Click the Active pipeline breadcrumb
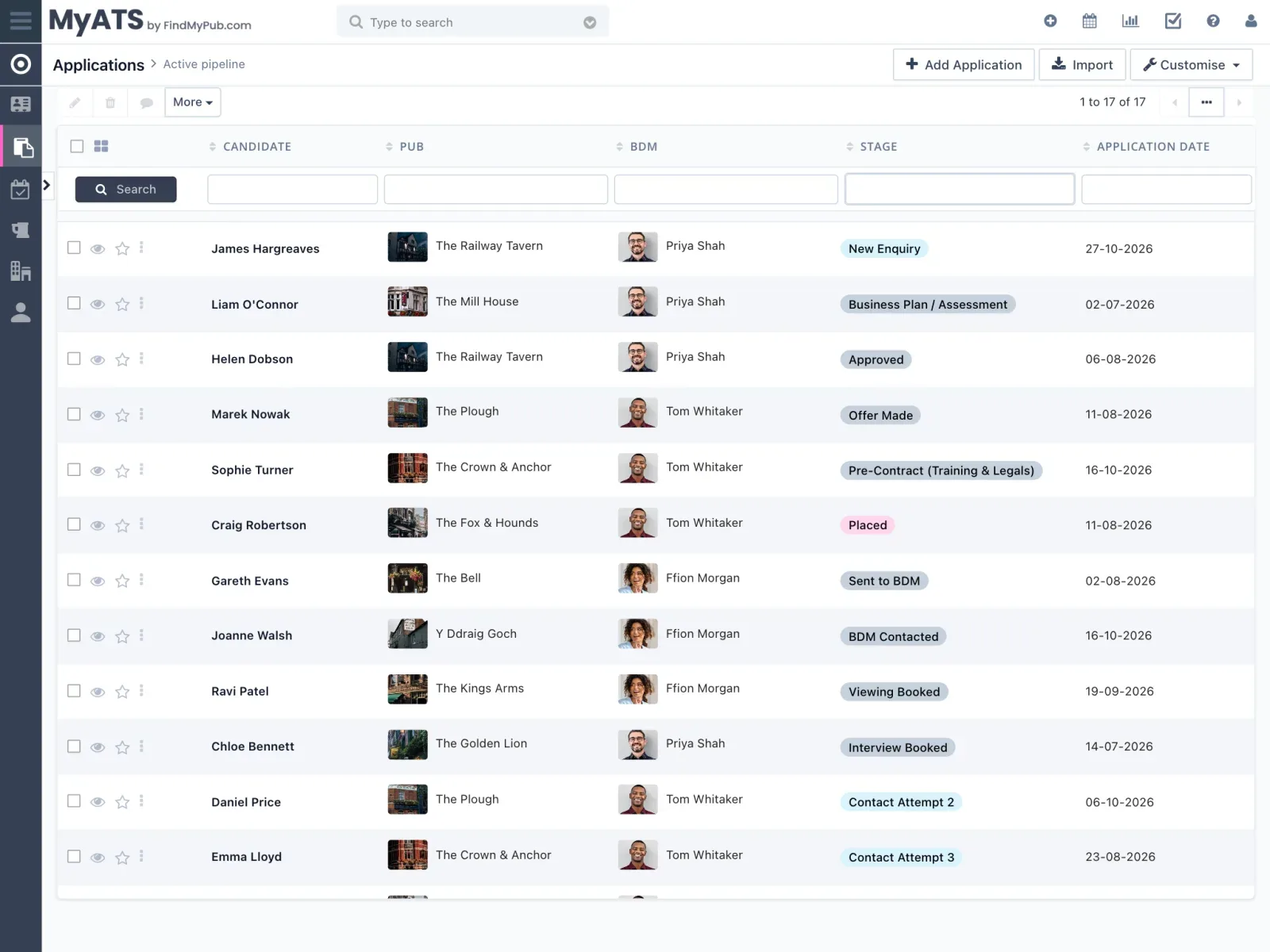 (204, 64)
